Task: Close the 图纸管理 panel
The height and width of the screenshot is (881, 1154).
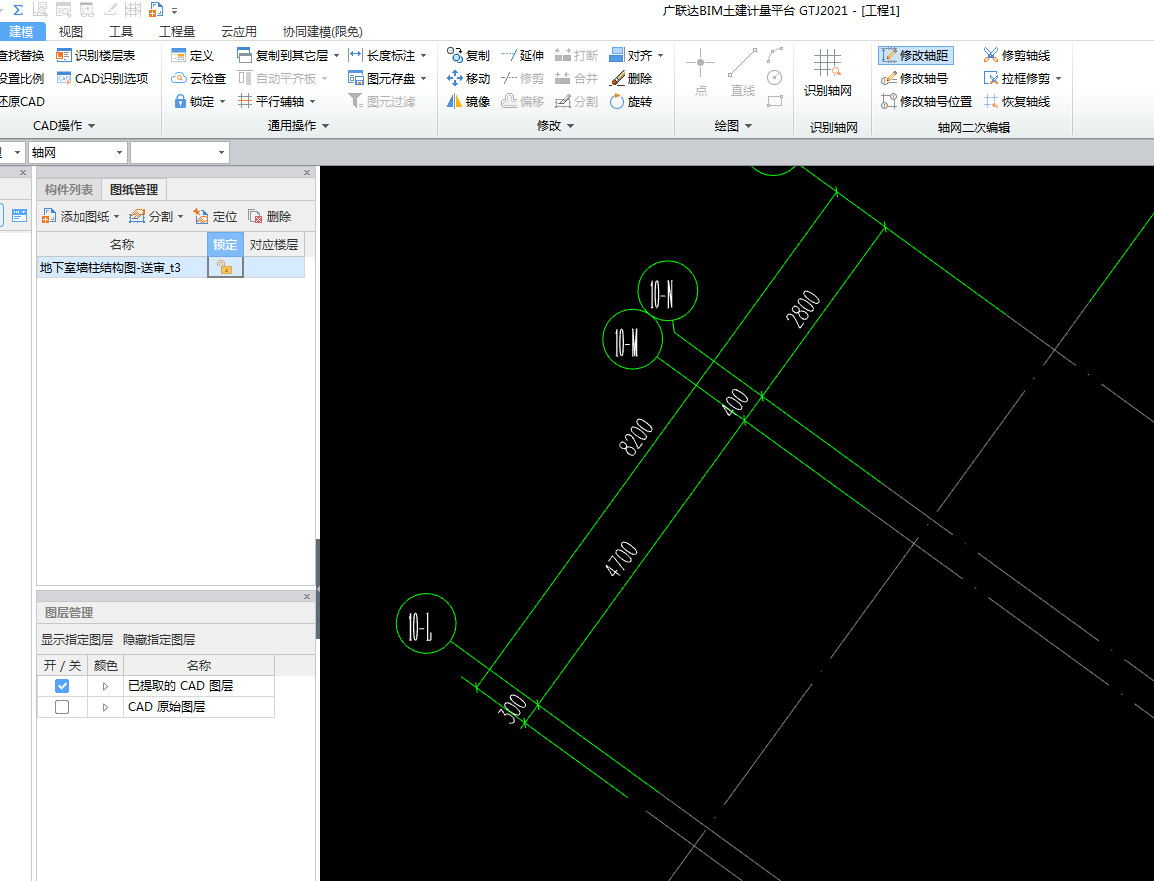Action: pyautogui.click(x=307, y=172)
